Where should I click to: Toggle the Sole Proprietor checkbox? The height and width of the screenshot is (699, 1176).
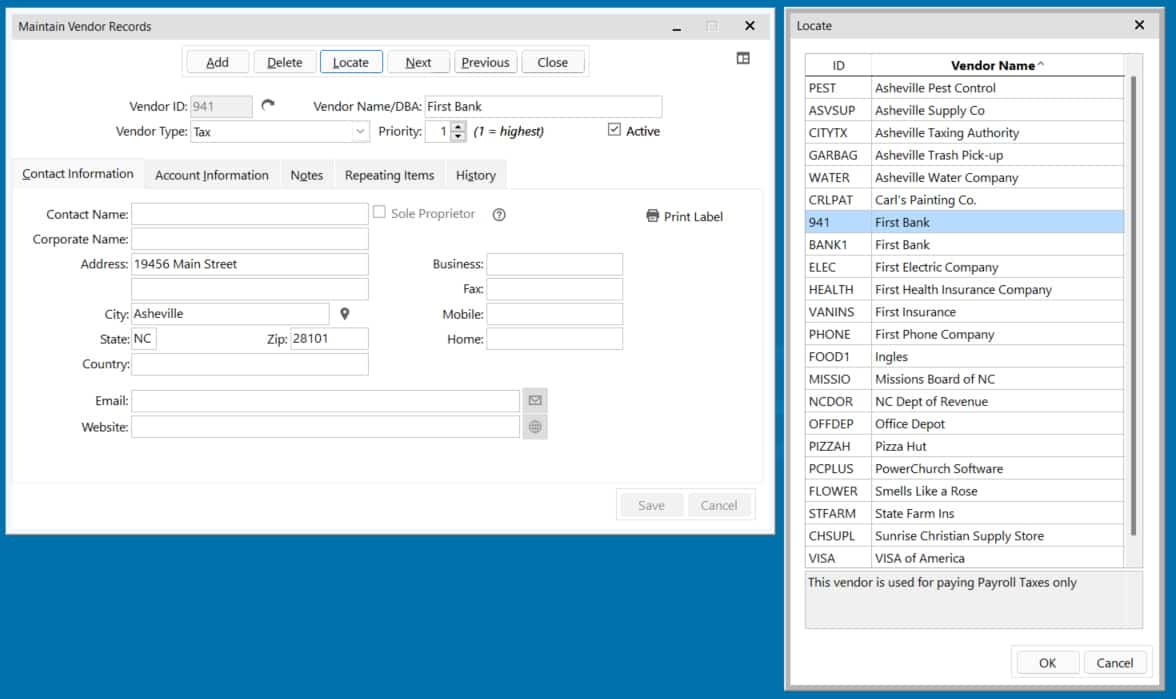(380, 212)
